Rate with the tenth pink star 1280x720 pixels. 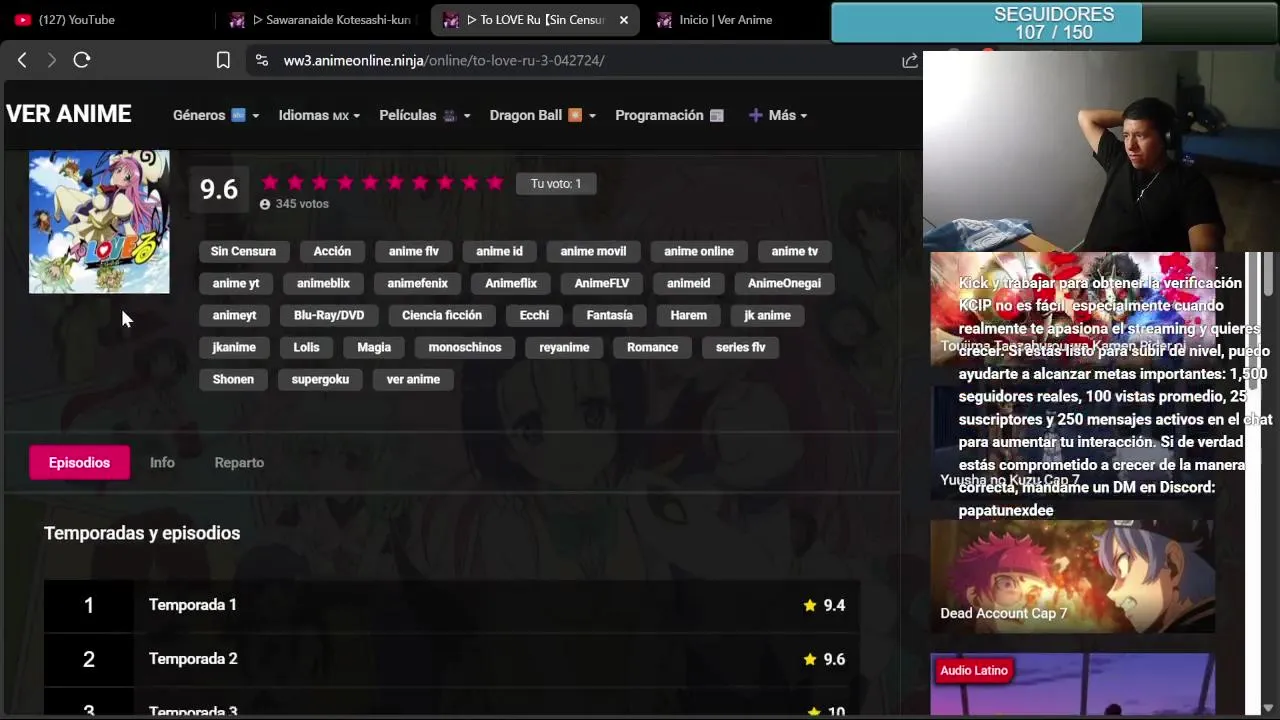(495, 182)
